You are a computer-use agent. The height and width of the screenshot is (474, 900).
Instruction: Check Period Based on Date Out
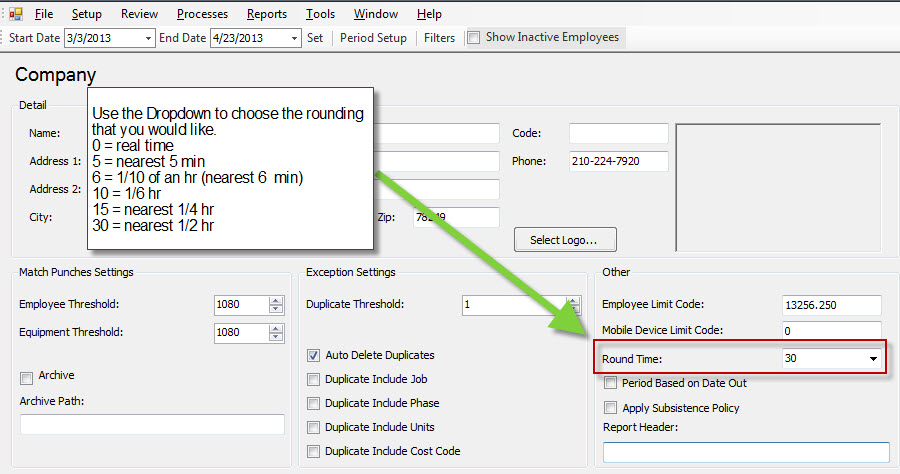pyautogui.click(x=611, y=383)
